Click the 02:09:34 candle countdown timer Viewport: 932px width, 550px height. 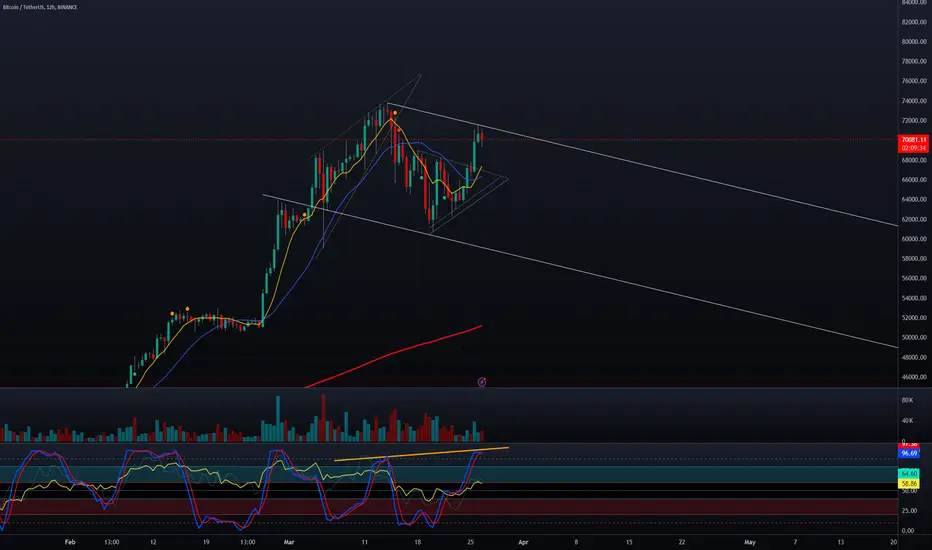pos(914,148)
